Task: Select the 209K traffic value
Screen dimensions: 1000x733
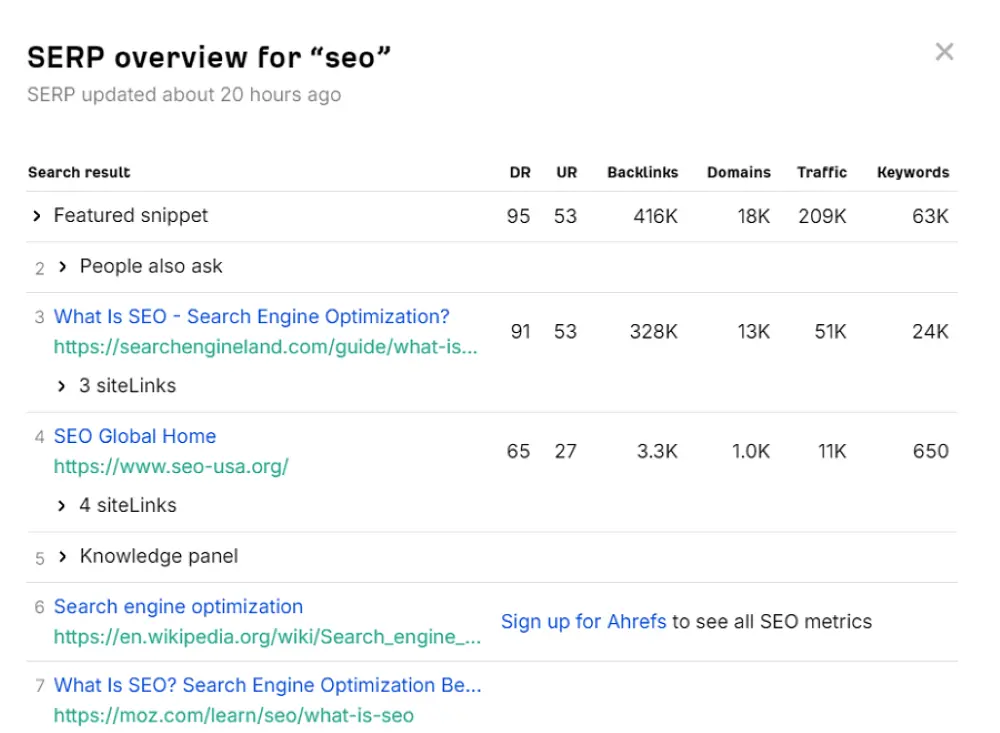Action: tap(822, 216)
